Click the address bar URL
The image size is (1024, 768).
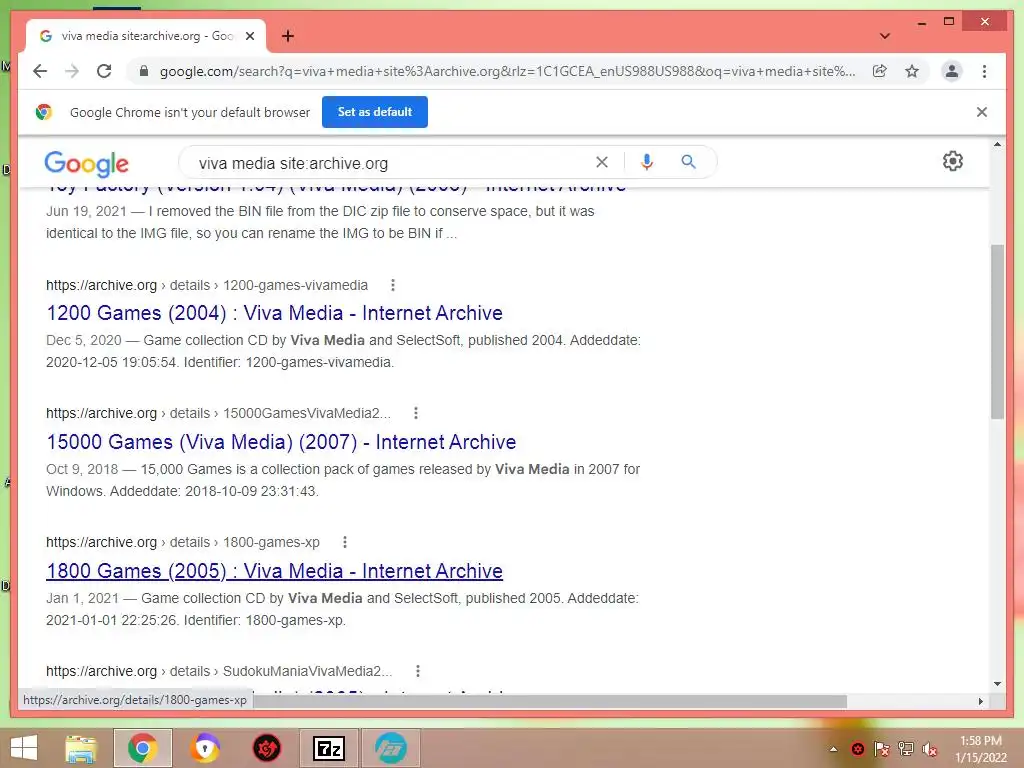[x=507, y=71]
